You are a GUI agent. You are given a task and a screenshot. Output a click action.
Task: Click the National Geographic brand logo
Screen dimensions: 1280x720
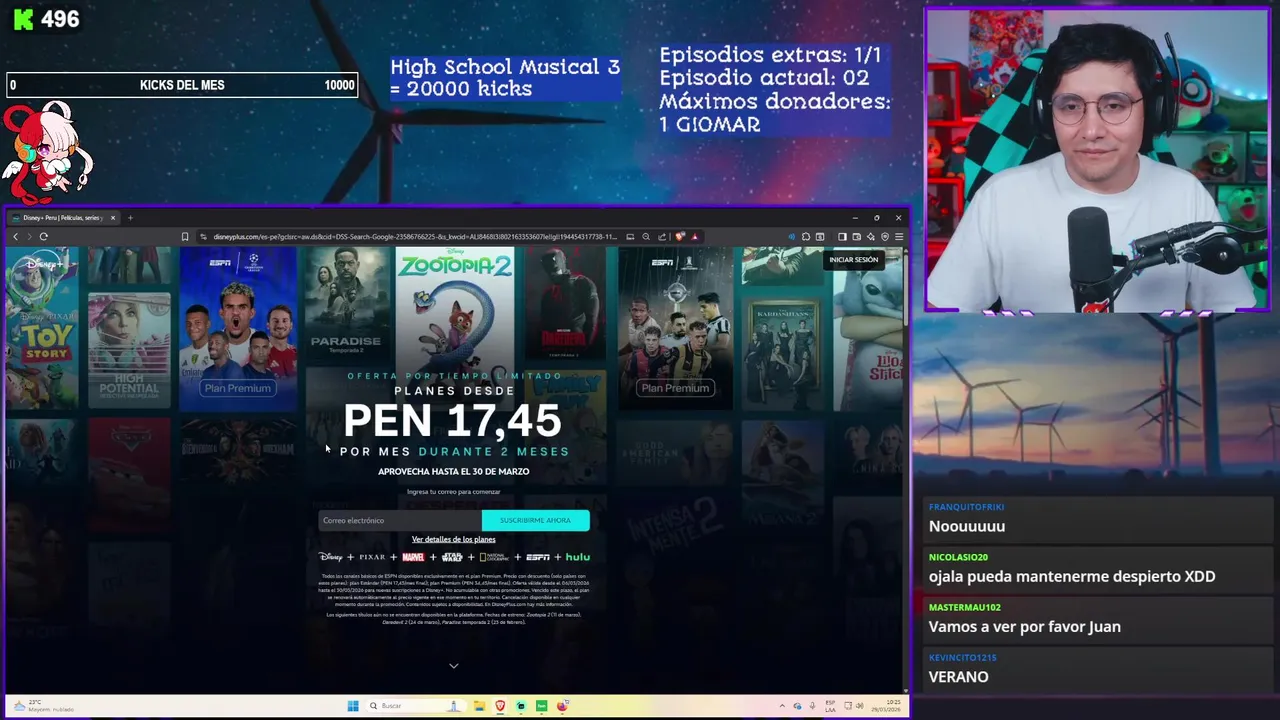pyautogui.click(x=493, y=557)
